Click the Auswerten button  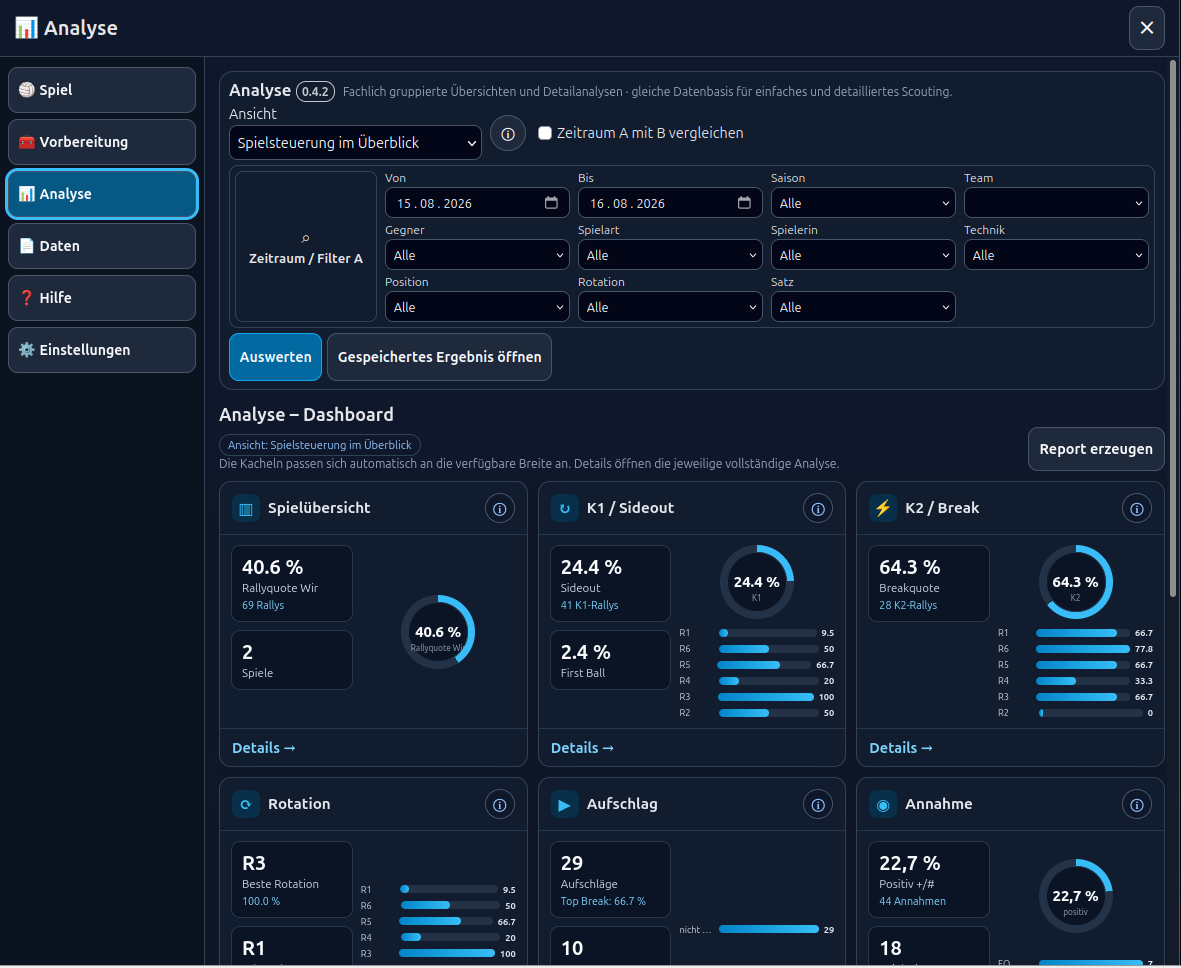(275, 357)
